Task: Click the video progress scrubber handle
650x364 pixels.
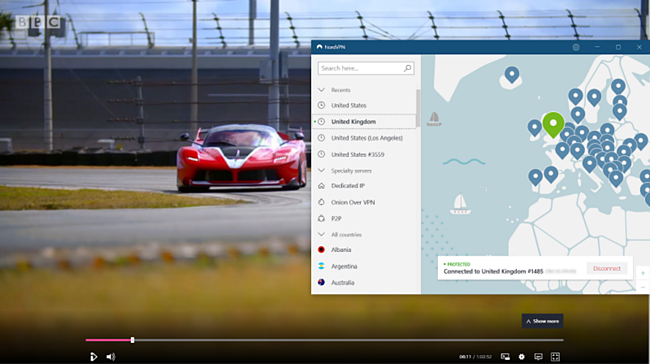Action: tap(132, 340)
